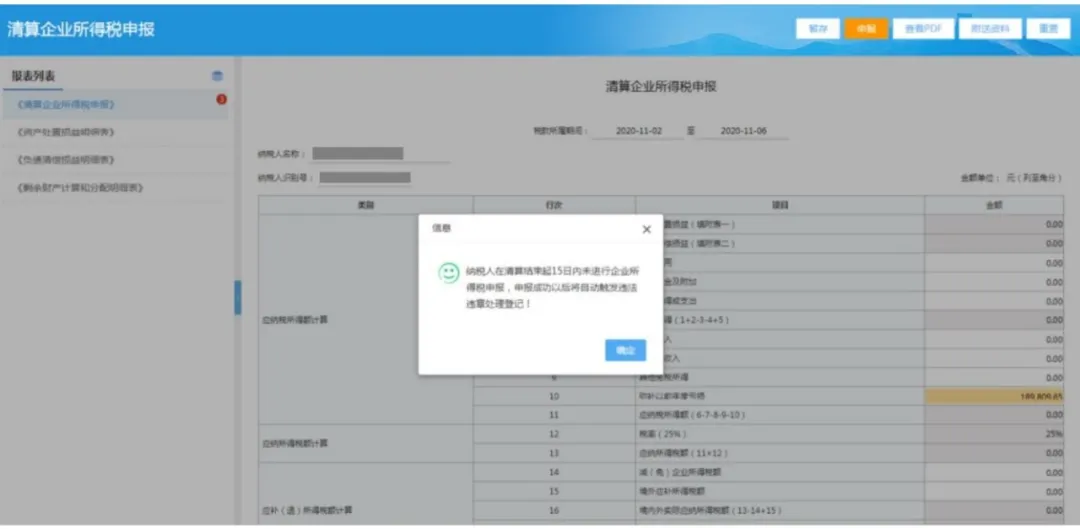
Task: Click the sidebar collapse handle
Action: 238,298
